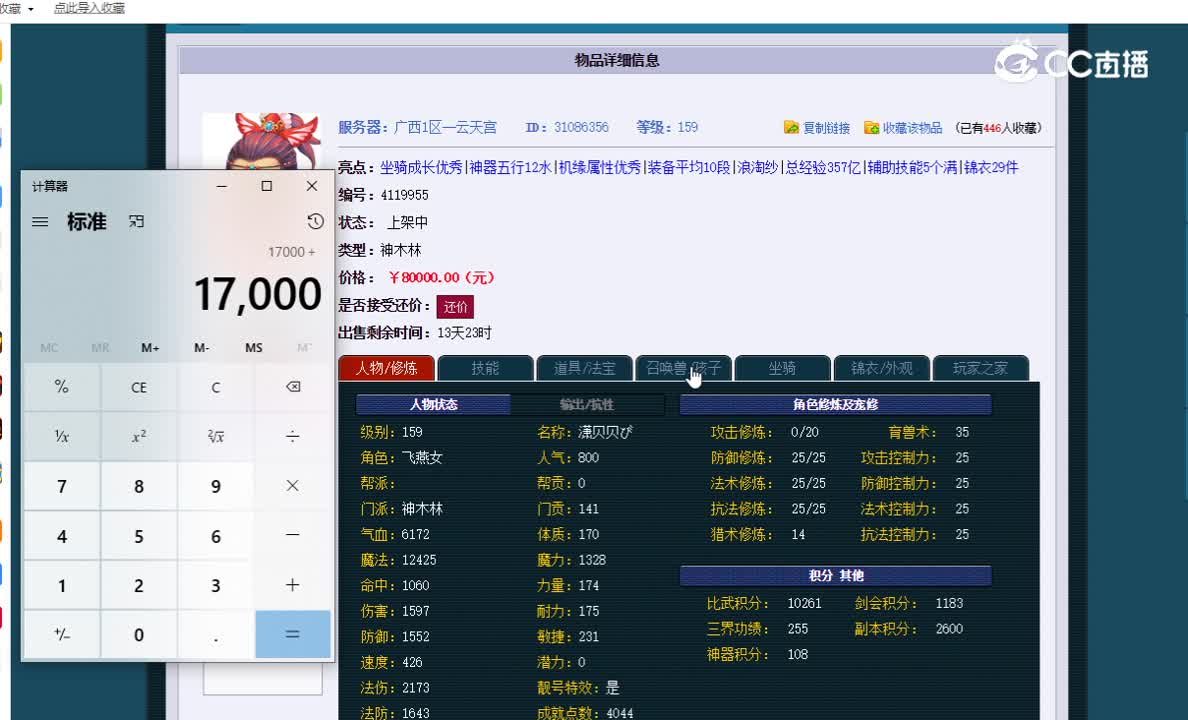
Task: Open the 锦衣/外观 tab
Action: (x=882, y=368)
